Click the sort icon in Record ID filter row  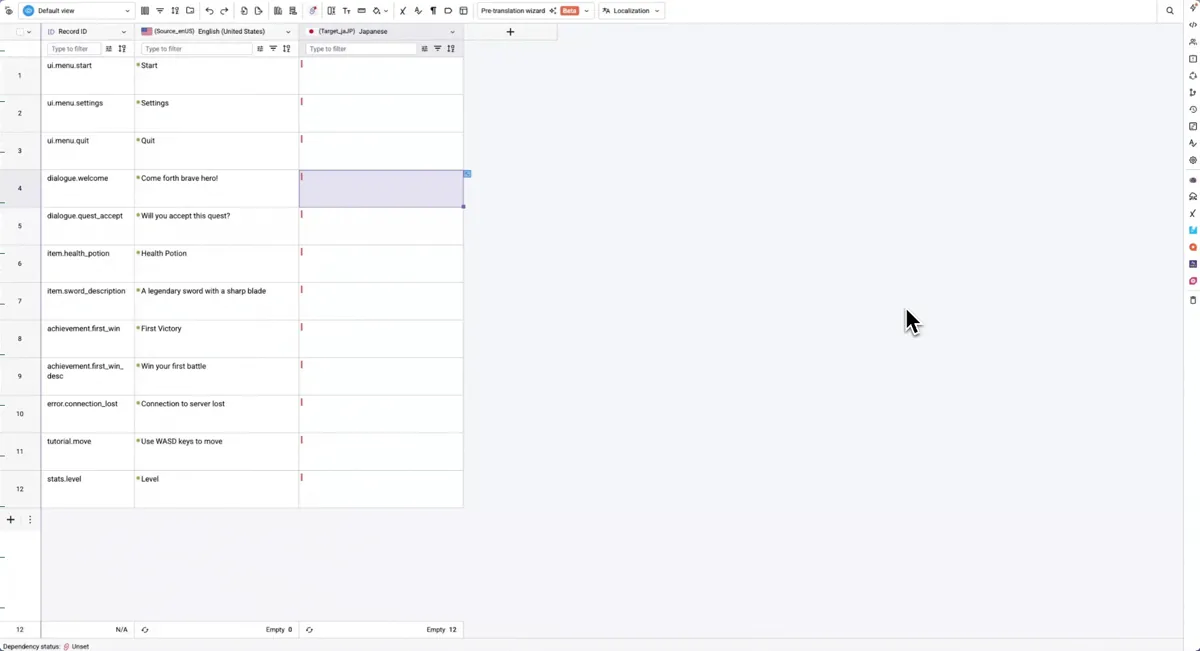122,49
